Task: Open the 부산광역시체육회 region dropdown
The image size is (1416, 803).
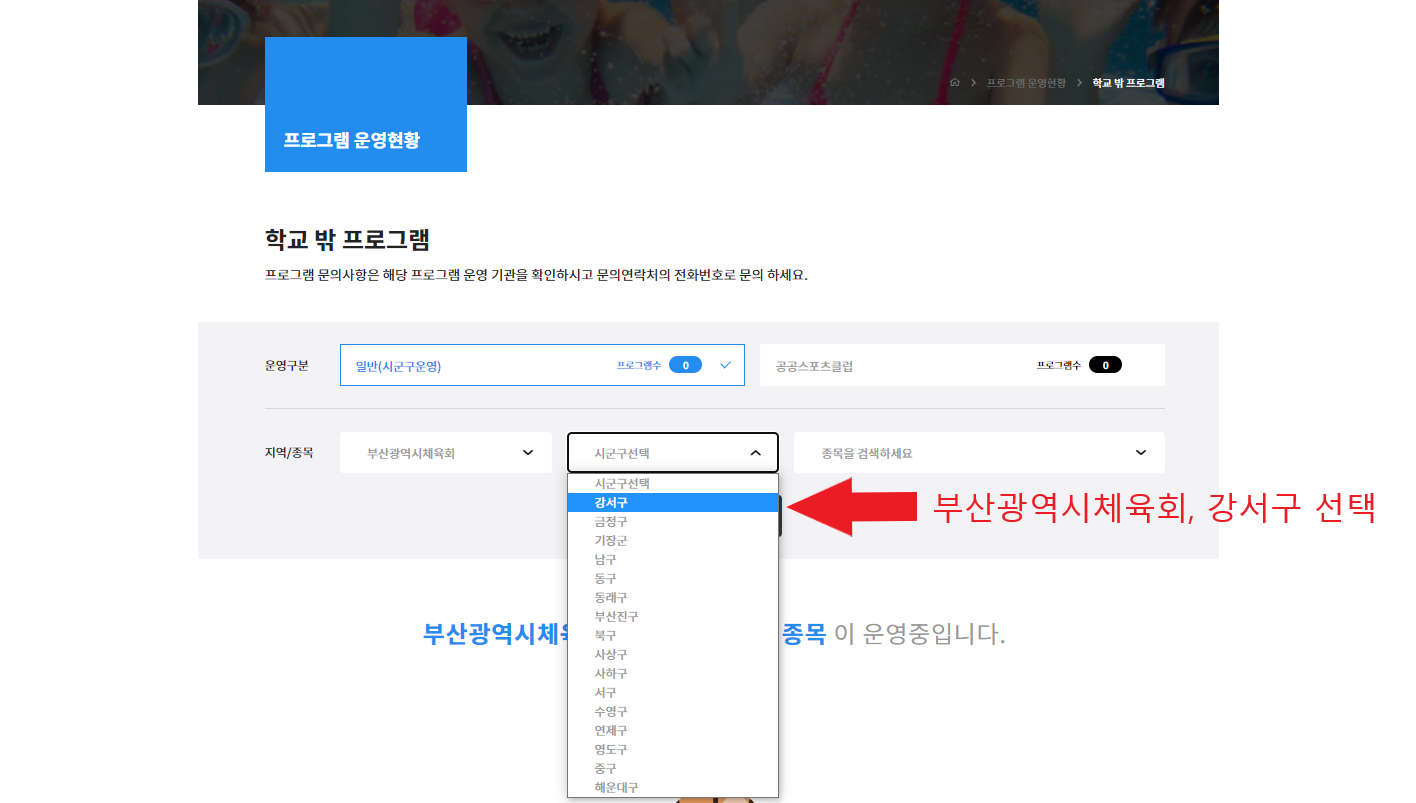Action: click(x=446, y=453)
